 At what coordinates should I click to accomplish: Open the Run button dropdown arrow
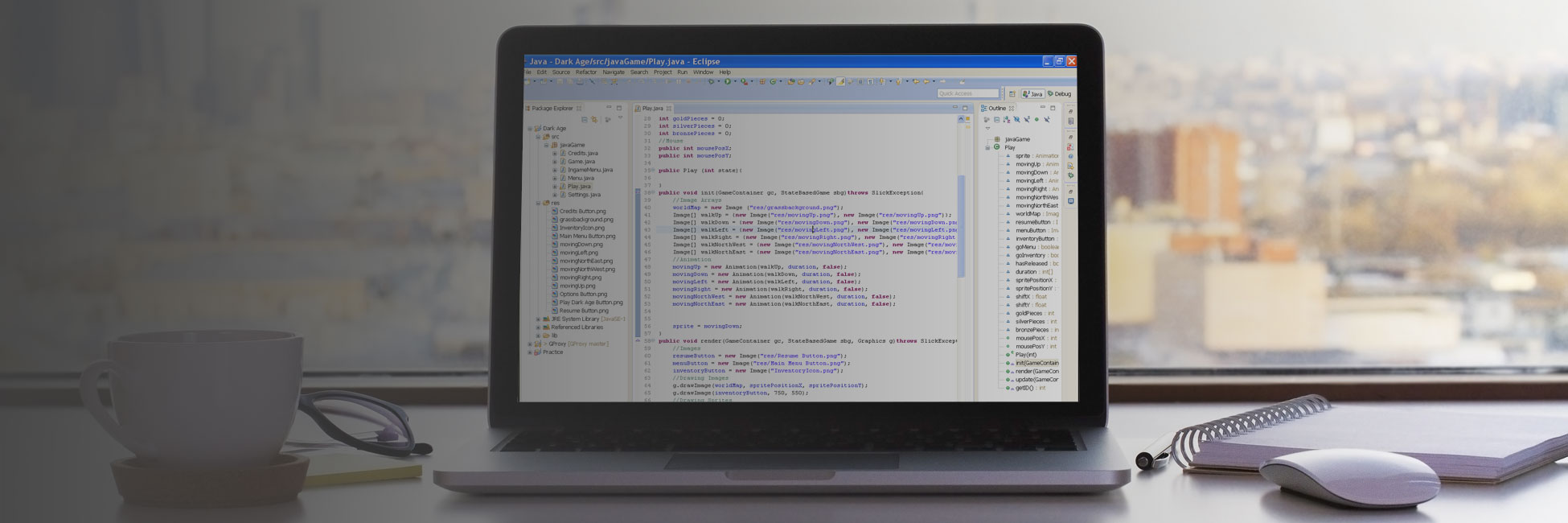734,81
